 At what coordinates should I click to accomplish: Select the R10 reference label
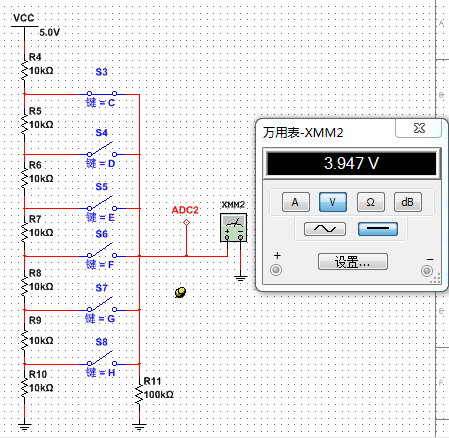tap(38, 374)
